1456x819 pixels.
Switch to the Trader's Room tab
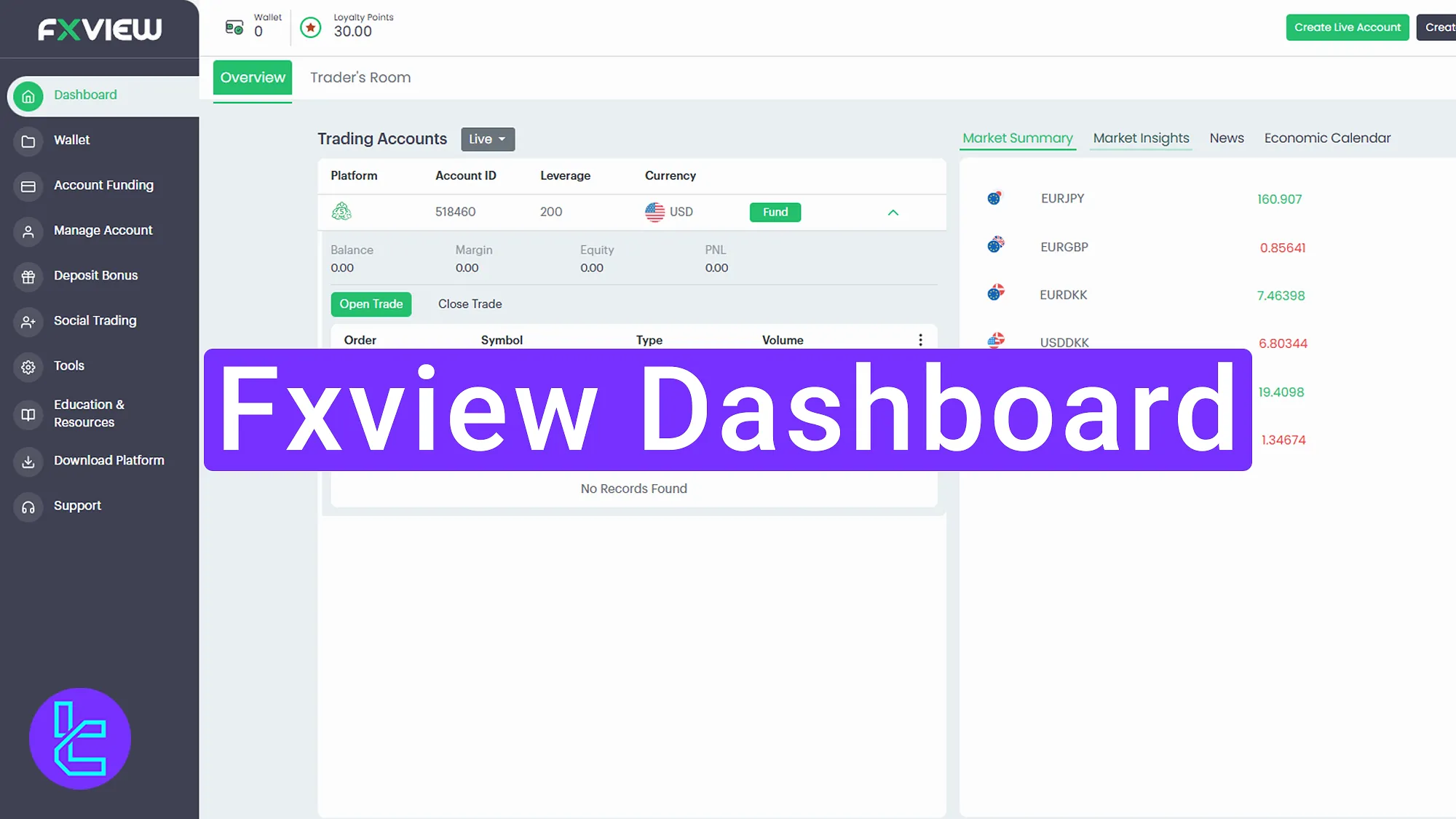click(360, 77)
